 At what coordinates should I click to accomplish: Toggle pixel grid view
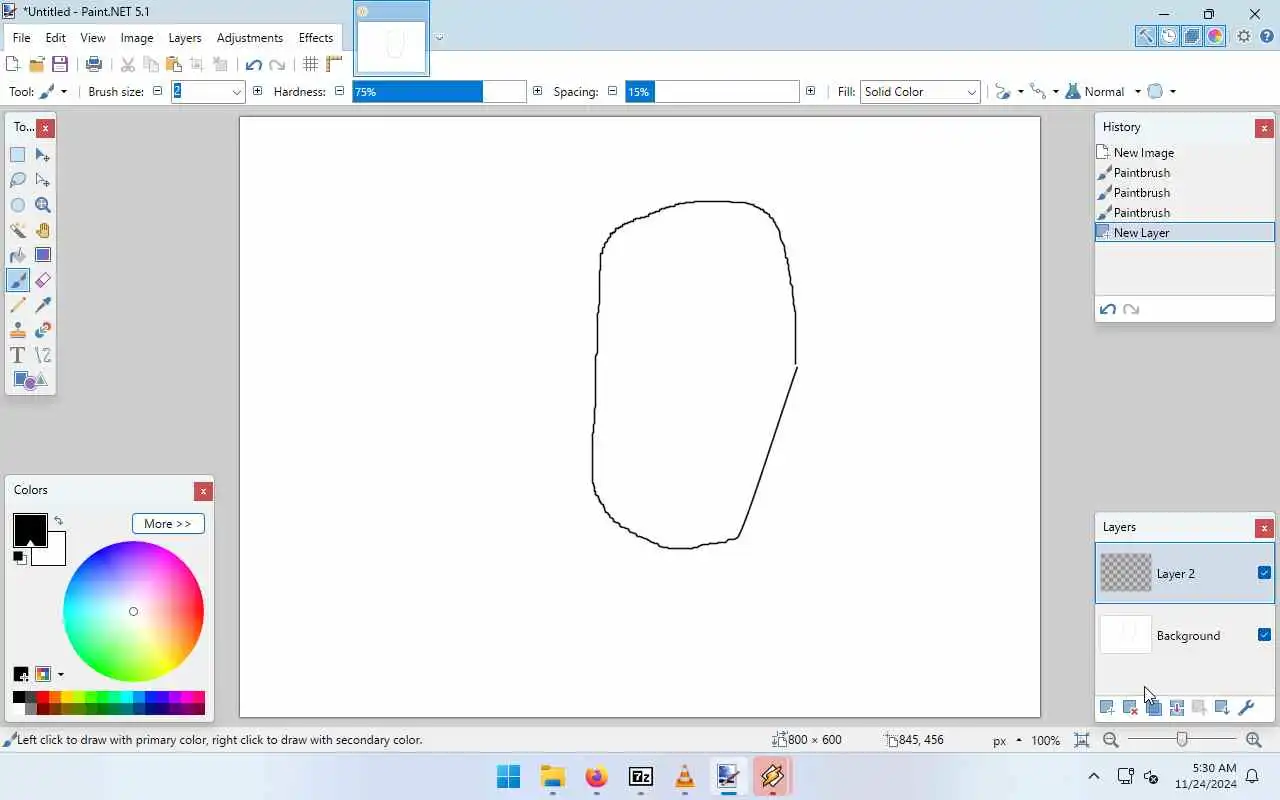coord(311,64)
